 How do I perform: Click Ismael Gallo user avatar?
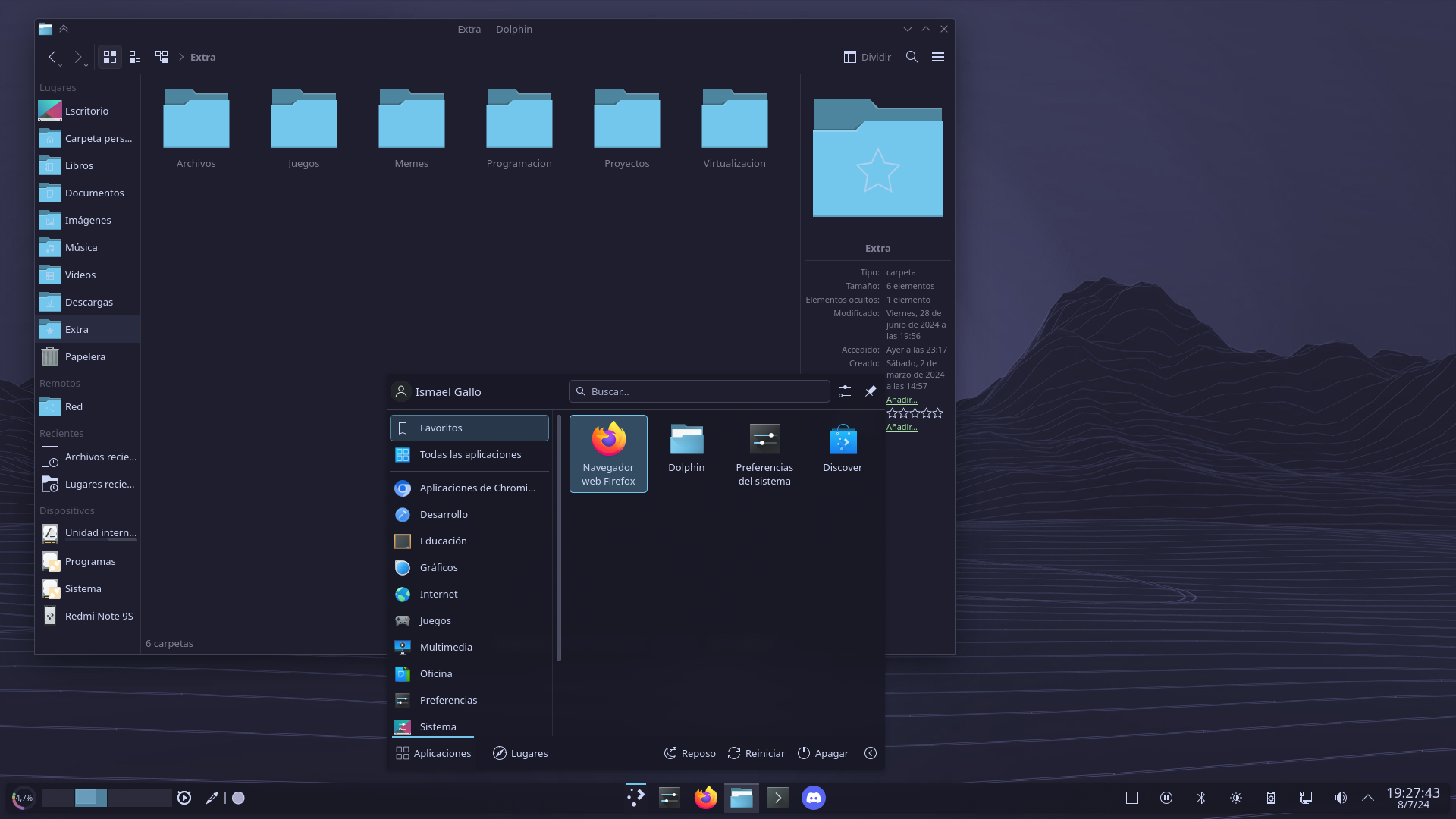pyautogui.click(x=401, y=391)
